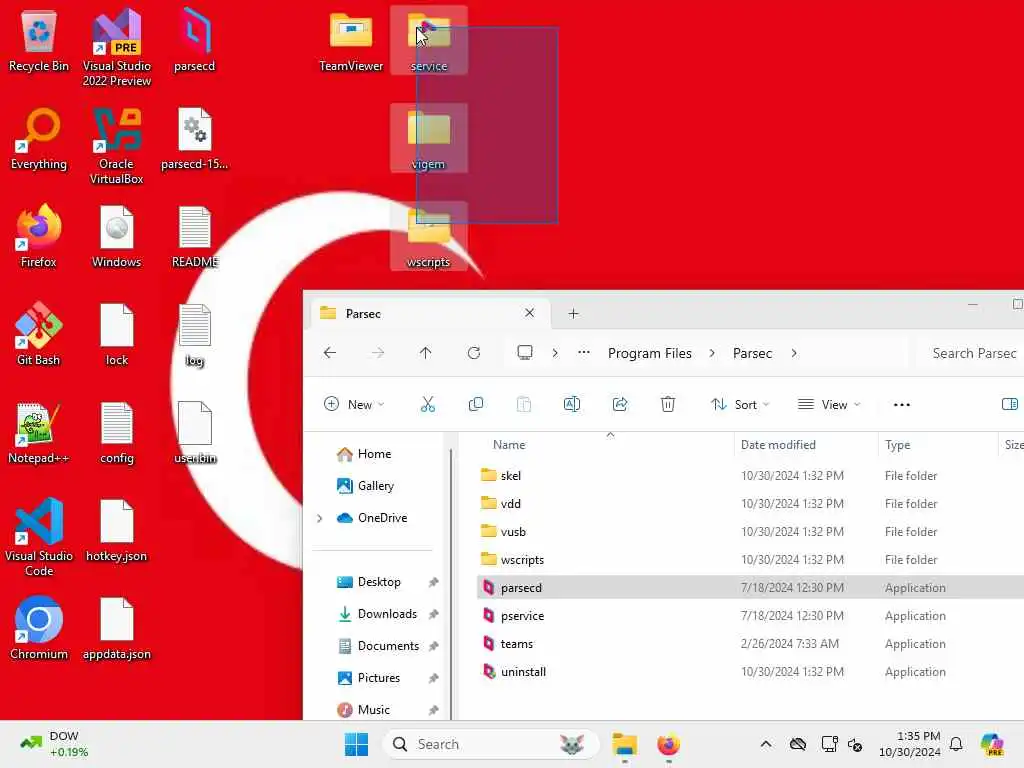Toggle the details pane icon in Explorer
Screen dimensions: 1024x768
click(x=1010, y=404)
